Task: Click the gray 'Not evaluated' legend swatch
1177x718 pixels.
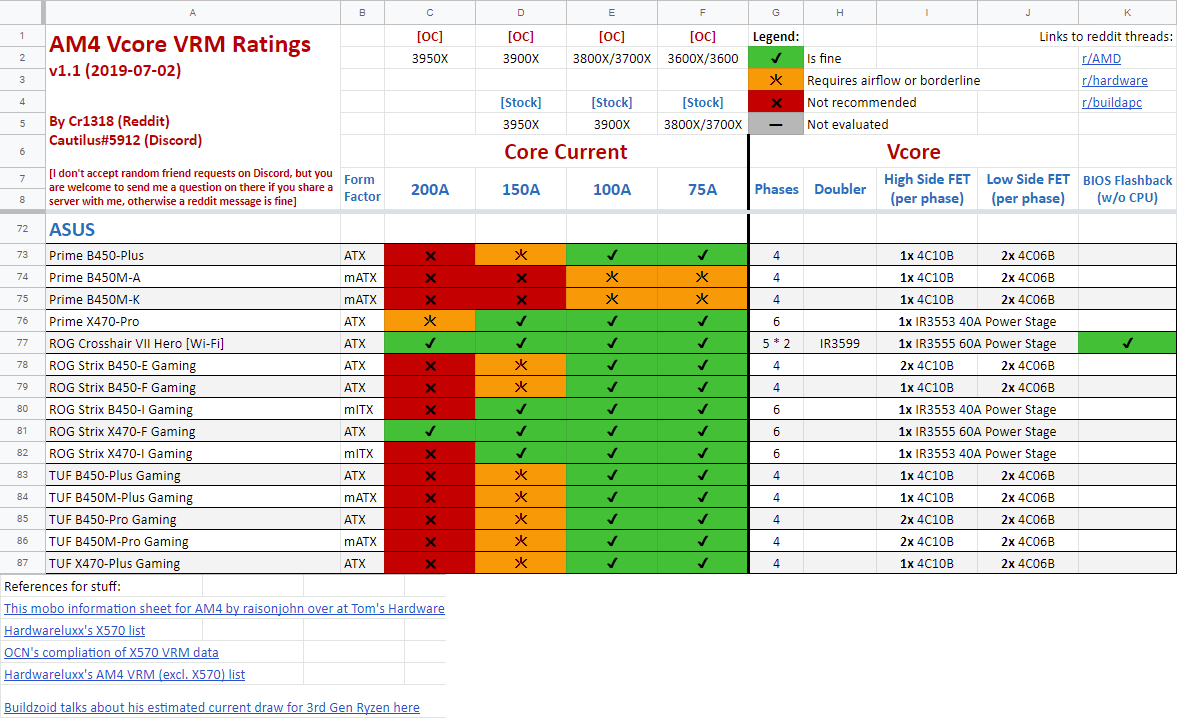Action: (x=776, y=124)
